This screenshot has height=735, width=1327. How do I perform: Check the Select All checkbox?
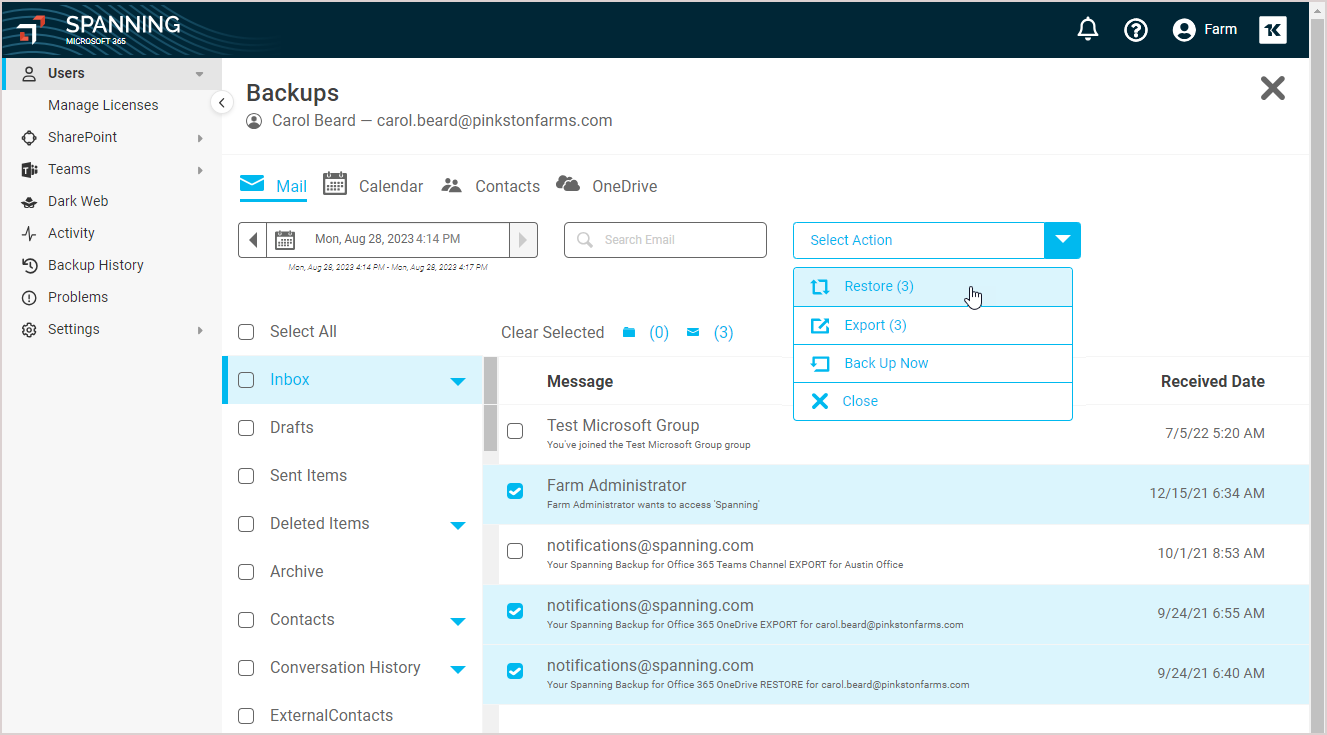[246, 332]
